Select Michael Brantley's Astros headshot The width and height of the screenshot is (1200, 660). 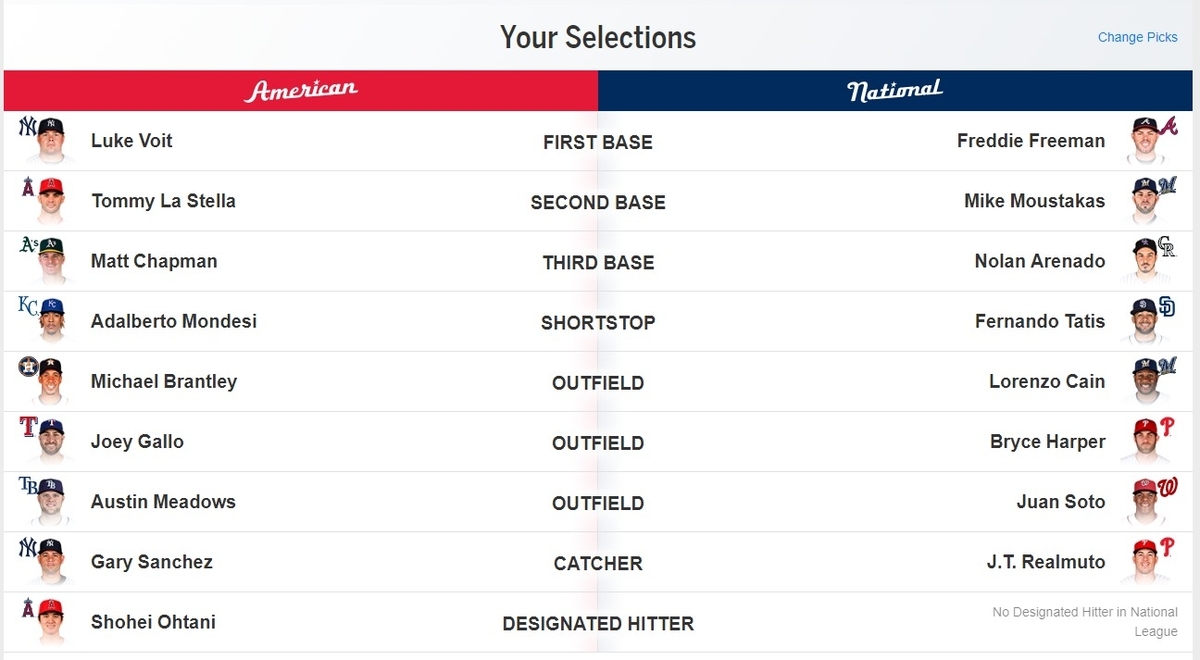(43, 380)
